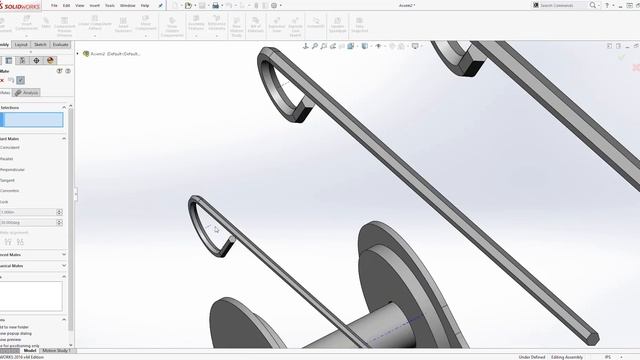Open the Assembly Features tool

point(196,23)
